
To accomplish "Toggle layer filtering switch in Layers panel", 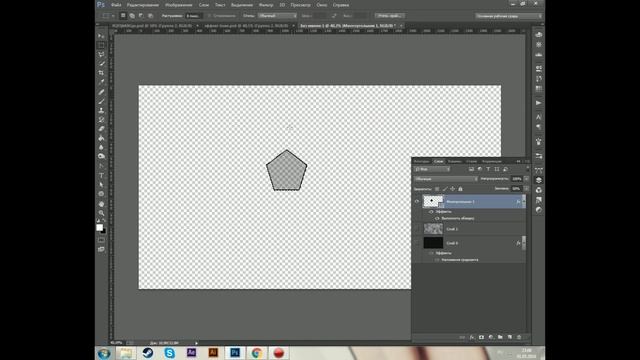I will click(x=527, y=169).
